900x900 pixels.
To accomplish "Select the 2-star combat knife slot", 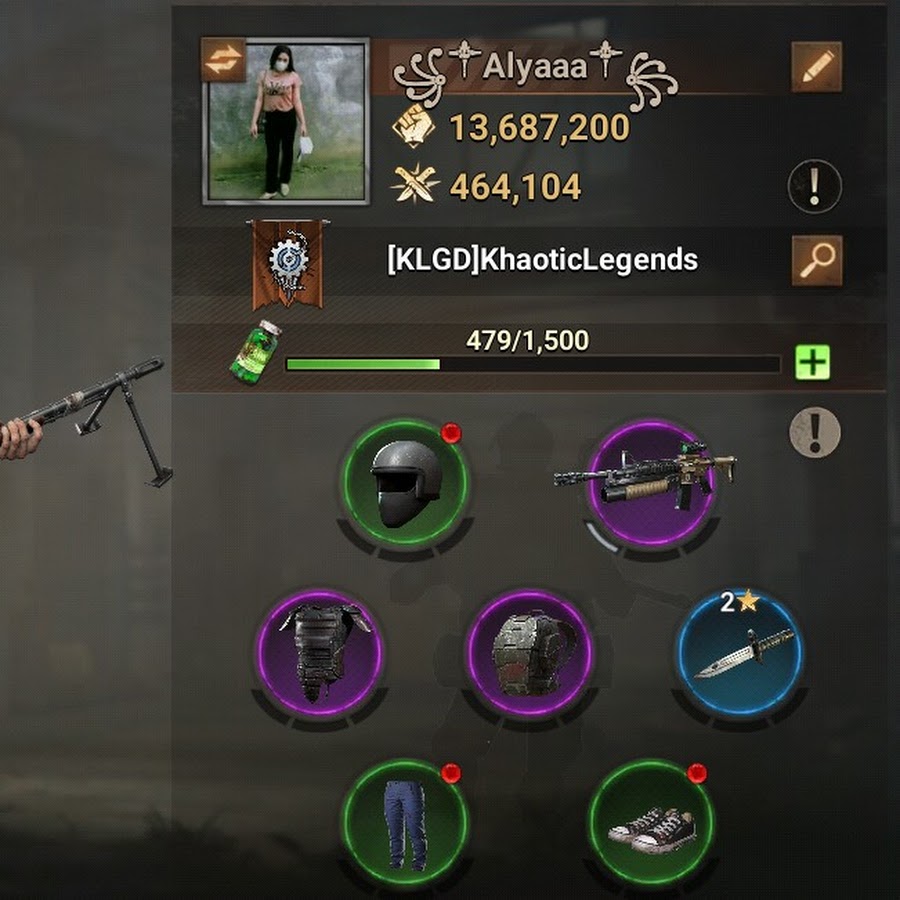I will 740,652.
